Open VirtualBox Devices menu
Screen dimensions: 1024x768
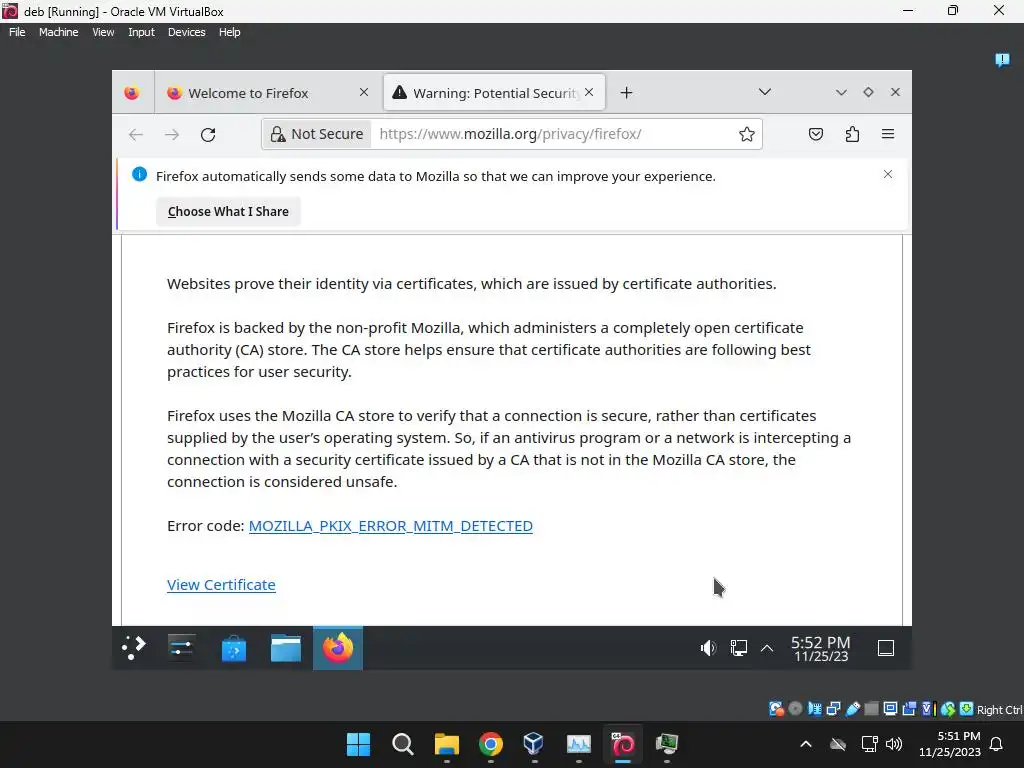[x=186, y=32]
